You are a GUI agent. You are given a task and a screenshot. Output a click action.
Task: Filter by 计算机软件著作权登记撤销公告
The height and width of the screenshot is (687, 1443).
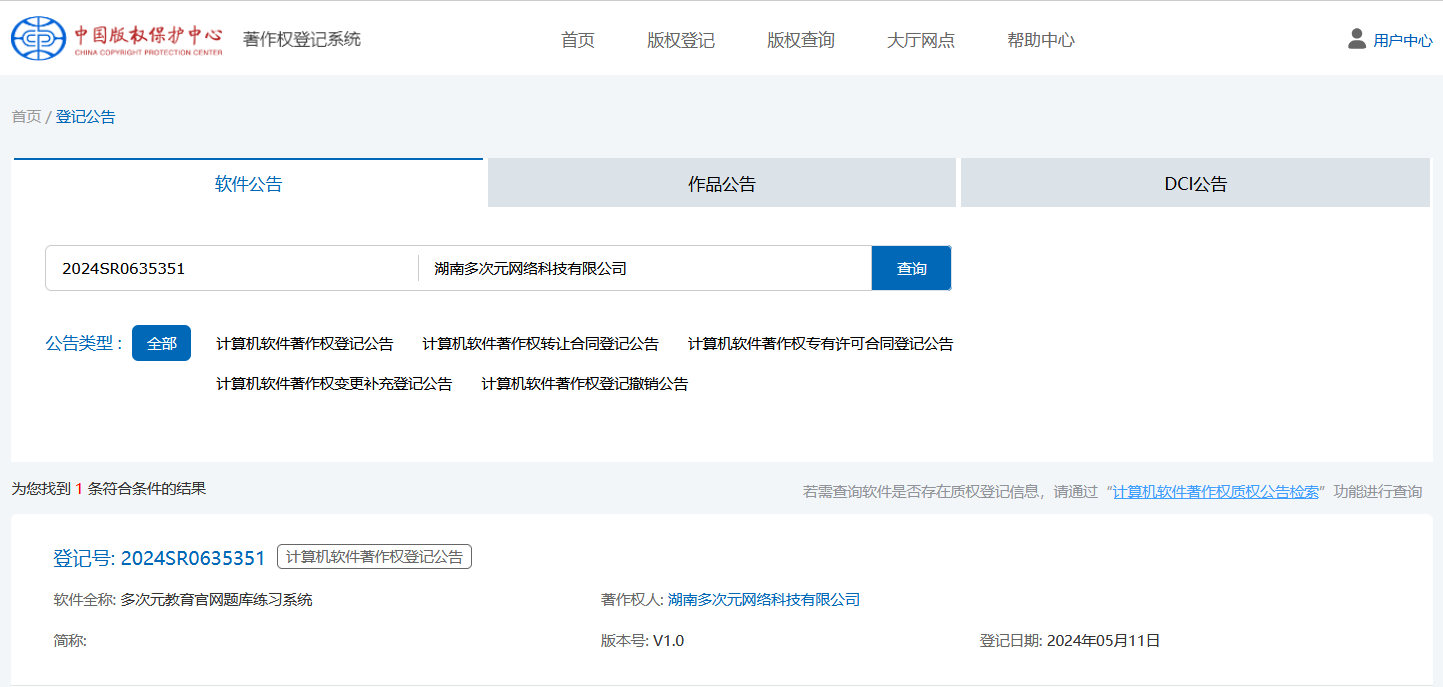[585, 384]
